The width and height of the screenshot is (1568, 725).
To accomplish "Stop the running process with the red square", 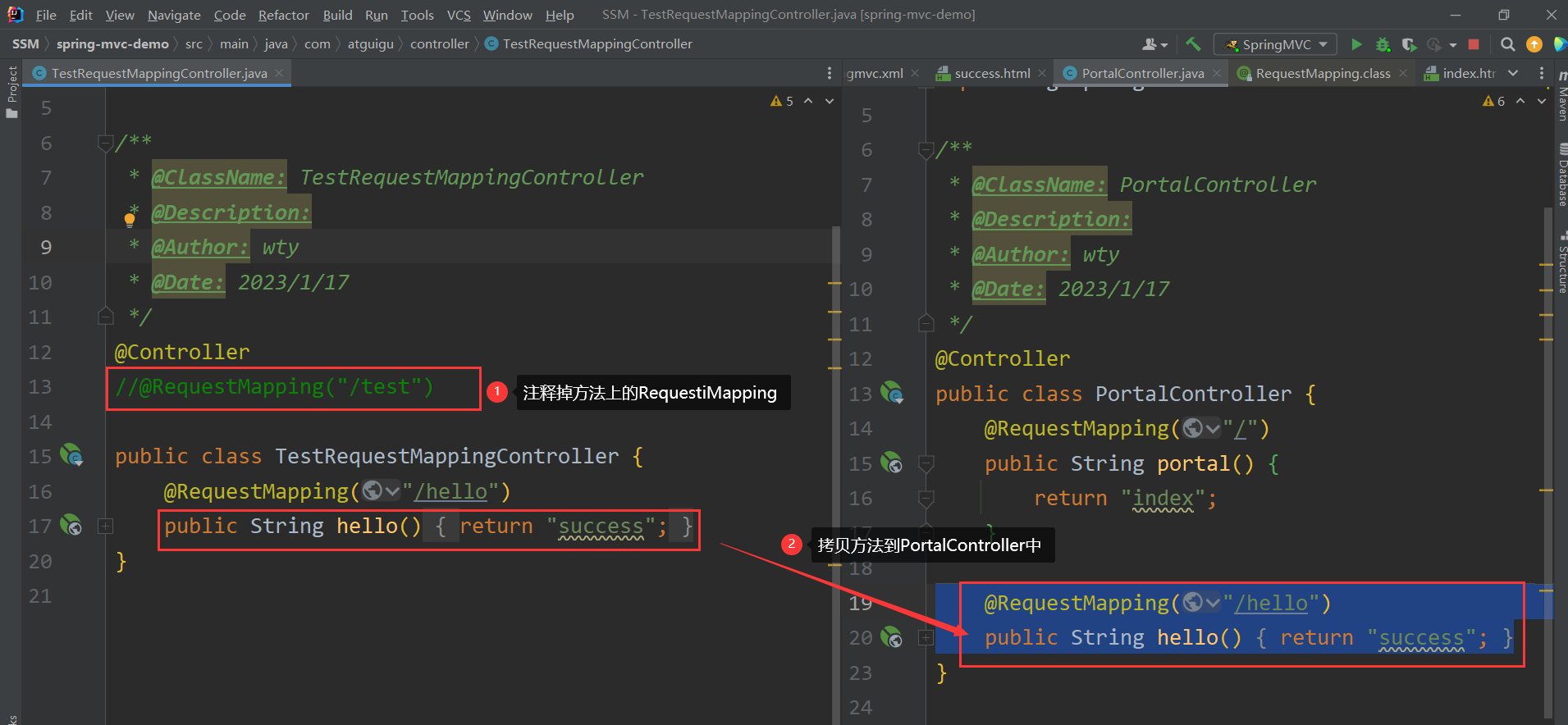I will [x=1474, y=44].
